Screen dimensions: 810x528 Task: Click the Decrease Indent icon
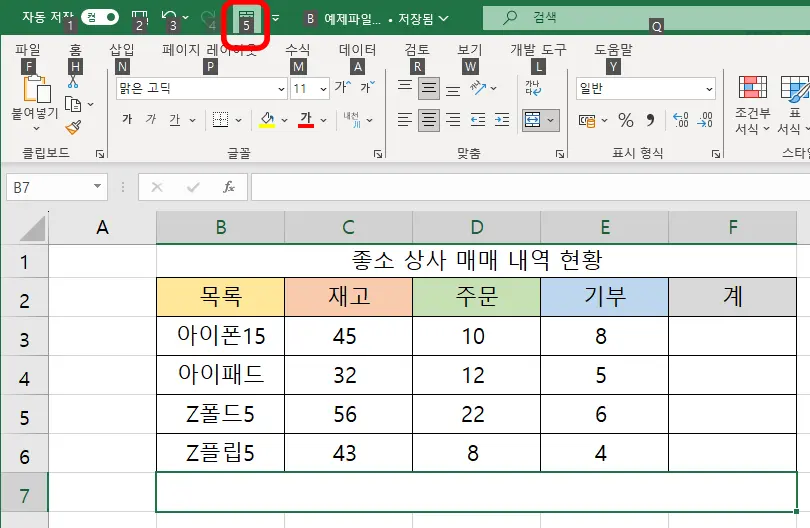click(478, 120)
